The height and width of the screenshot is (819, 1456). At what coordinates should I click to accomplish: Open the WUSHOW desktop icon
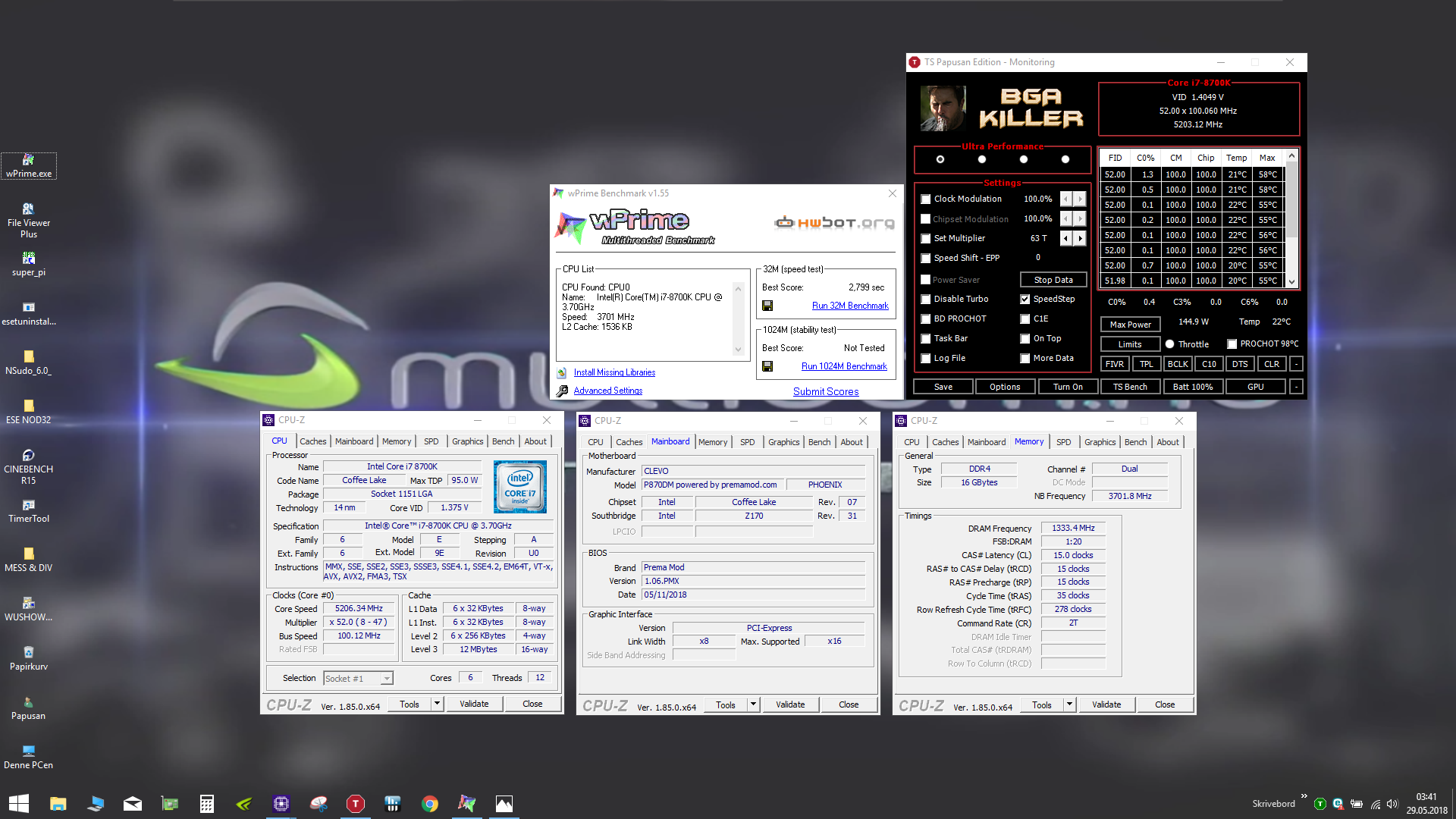click(x=29, y=609)
